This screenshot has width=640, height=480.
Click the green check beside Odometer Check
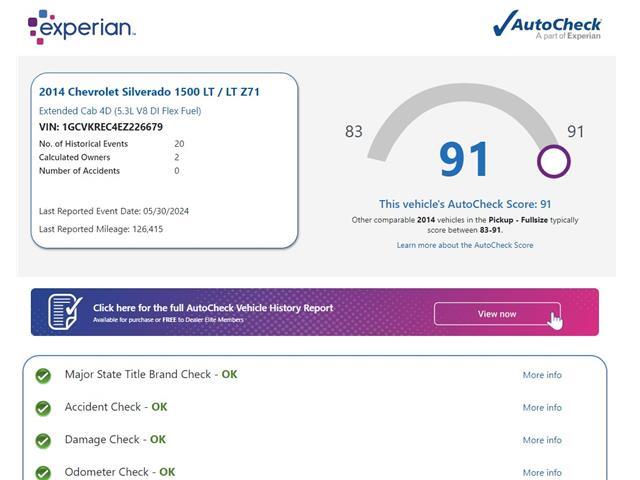point(43,473)
